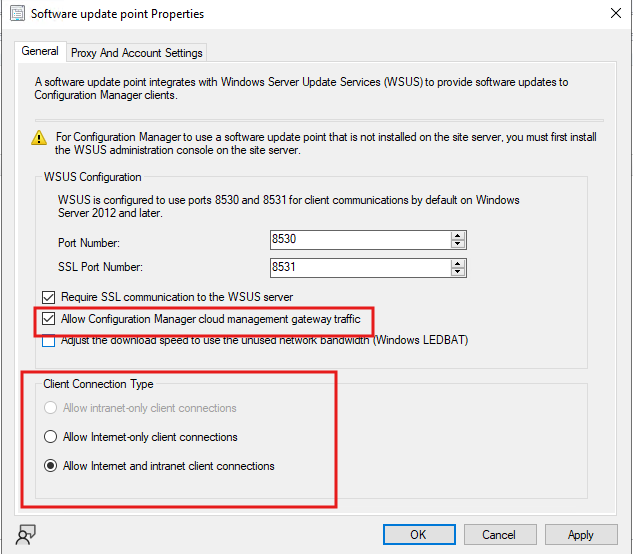Viewport: 633px width, 554px height.
Task: Click the yellow warning triangle icon
Action: (x=39, y=137)
